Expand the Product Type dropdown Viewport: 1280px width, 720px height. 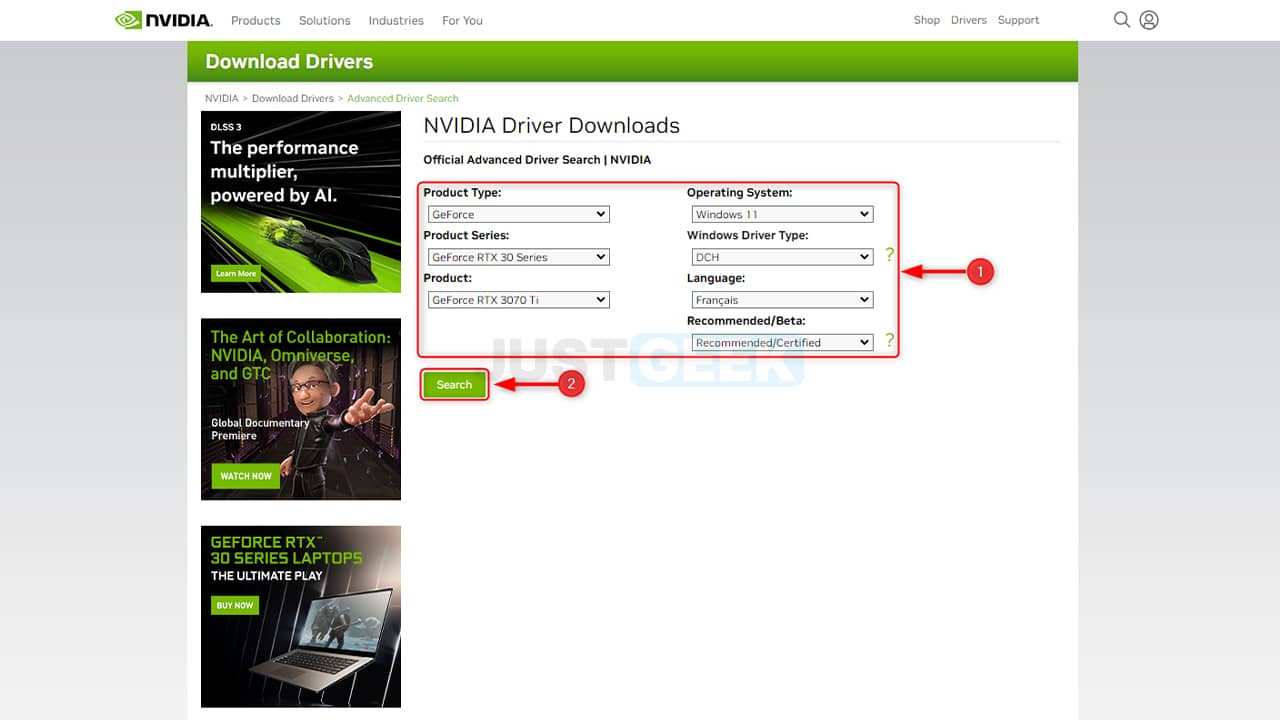pyautogui.click(x=518, y=214)
